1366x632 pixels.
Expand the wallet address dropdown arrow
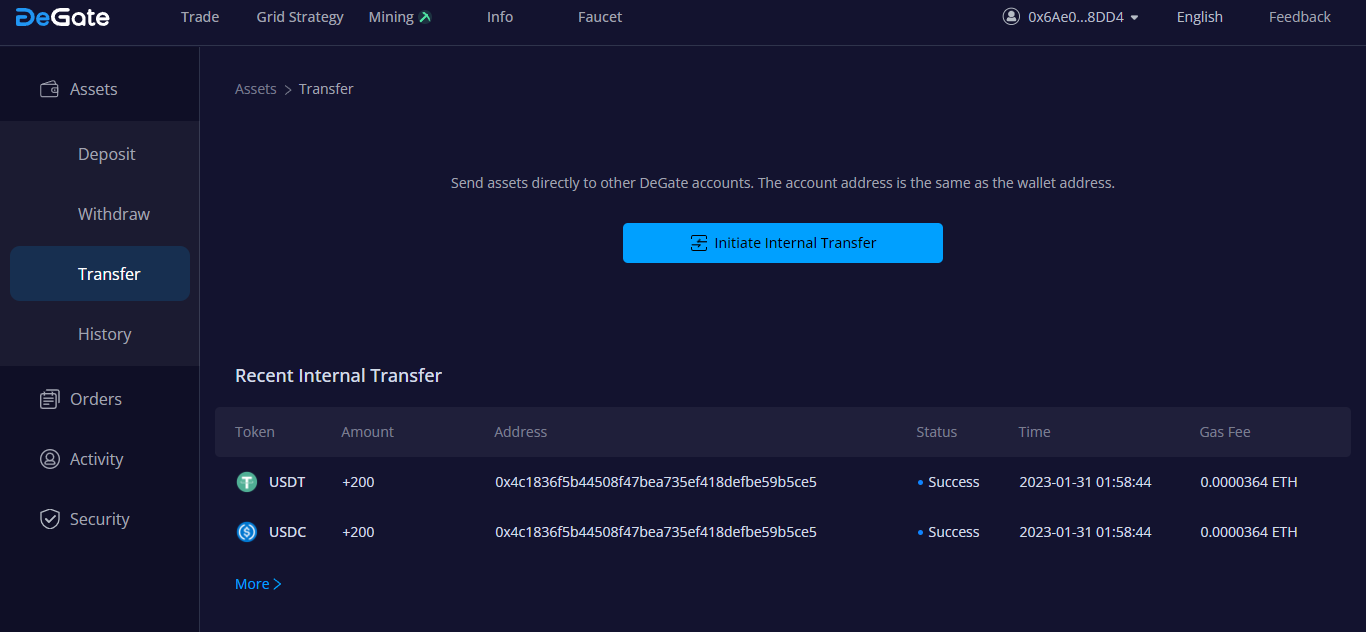point(1134,18)
